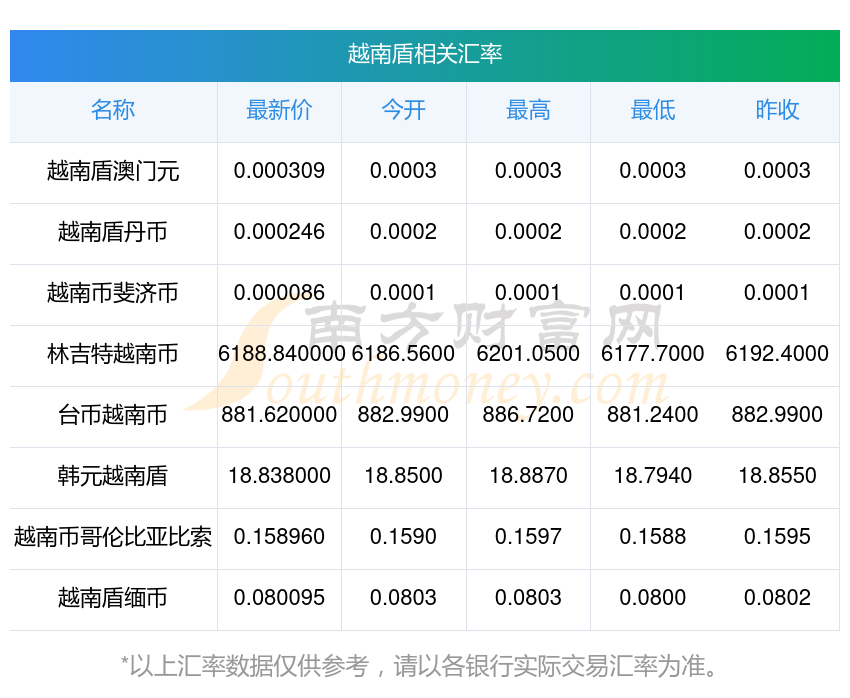This screenshot has height=698, width=850.
Task: Select the 最新价 column header
Action: click(279, 110)
